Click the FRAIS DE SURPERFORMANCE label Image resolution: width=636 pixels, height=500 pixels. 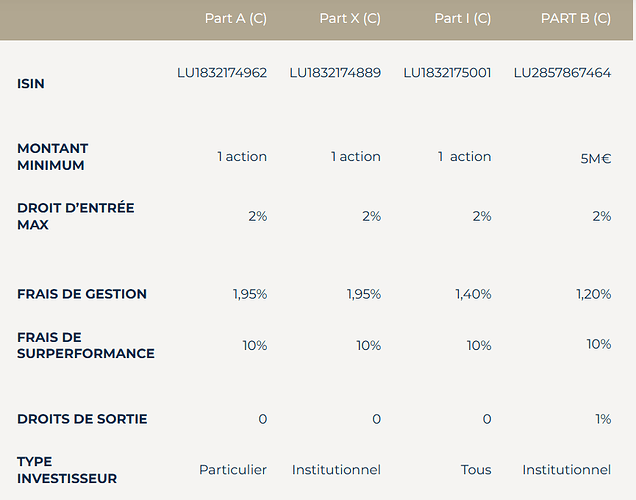coord(86,345)
